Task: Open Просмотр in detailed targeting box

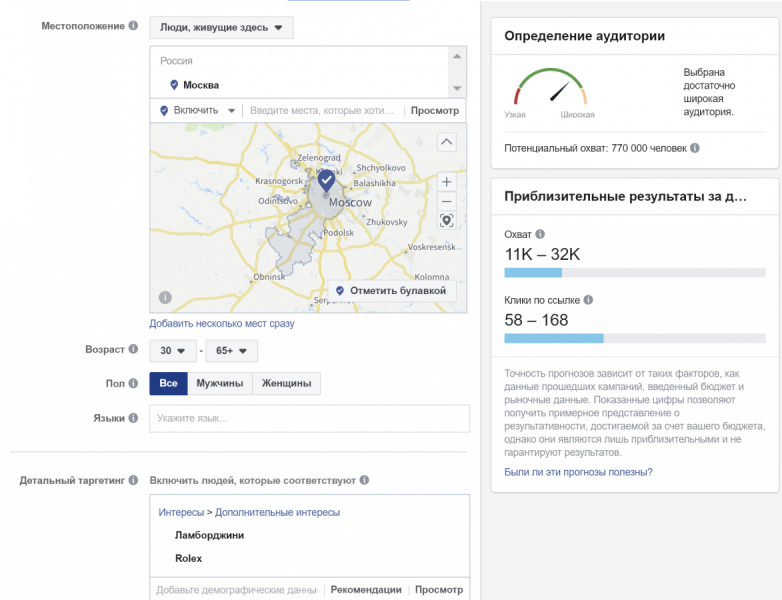Action: [439, 589]
